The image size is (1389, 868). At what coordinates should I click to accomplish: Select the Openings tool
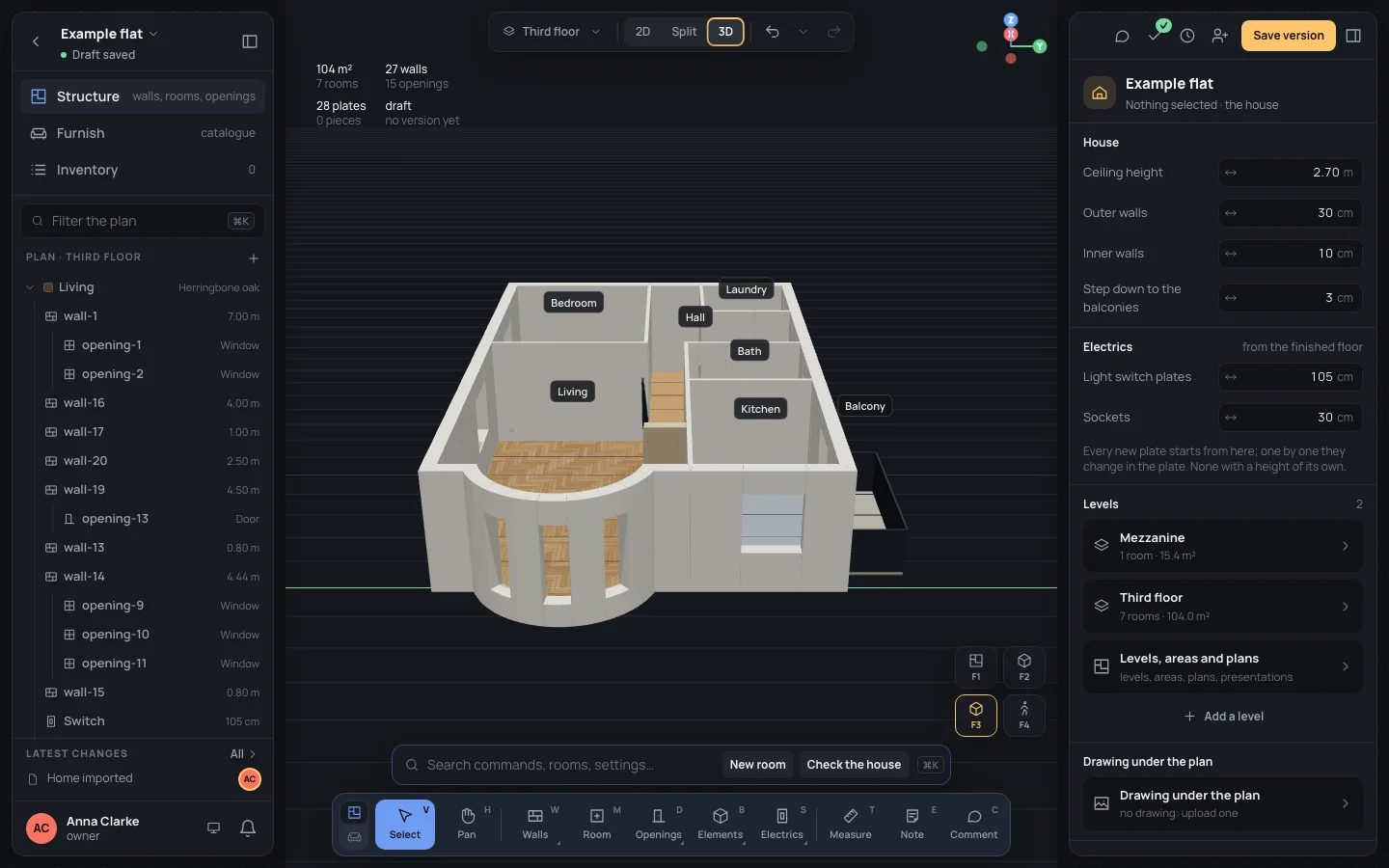click(659, 825)
